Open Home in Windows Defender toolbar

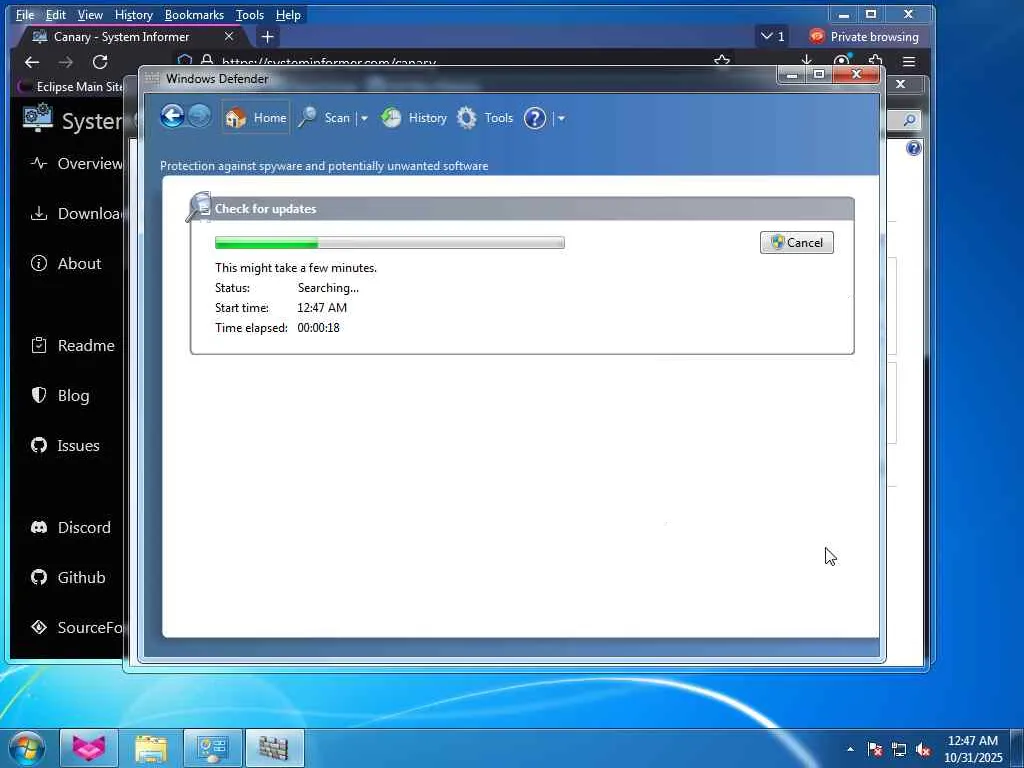pos(255,118)
